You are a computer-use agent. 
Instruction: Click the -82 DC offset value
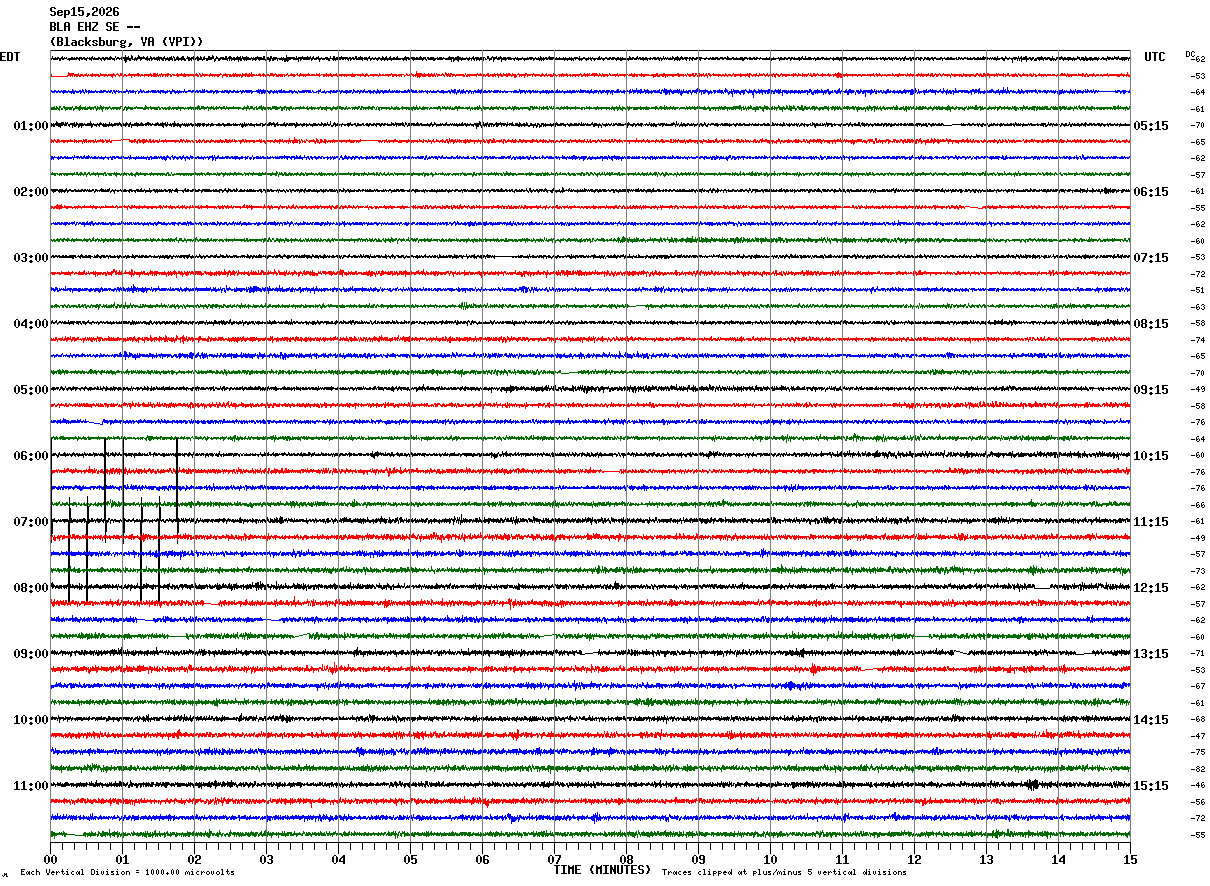click(x=1198, y=769)
